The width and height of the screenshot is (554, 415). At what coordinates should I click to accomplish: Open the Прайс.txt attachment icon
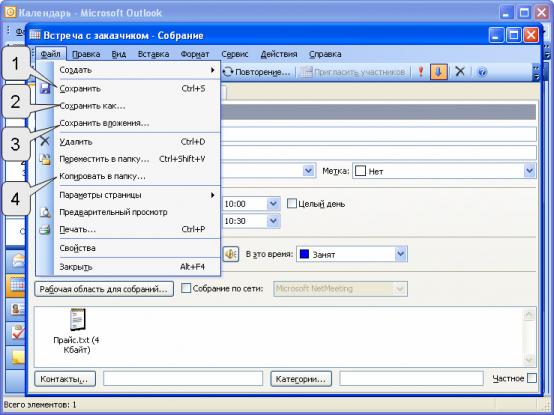[x=77, y=319]
